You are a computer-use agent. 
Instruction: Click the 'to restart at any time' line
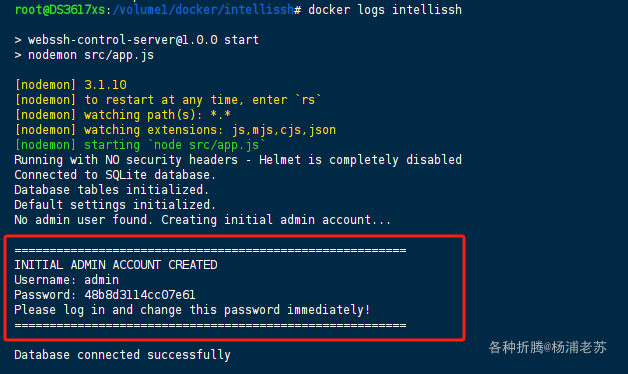168,100
